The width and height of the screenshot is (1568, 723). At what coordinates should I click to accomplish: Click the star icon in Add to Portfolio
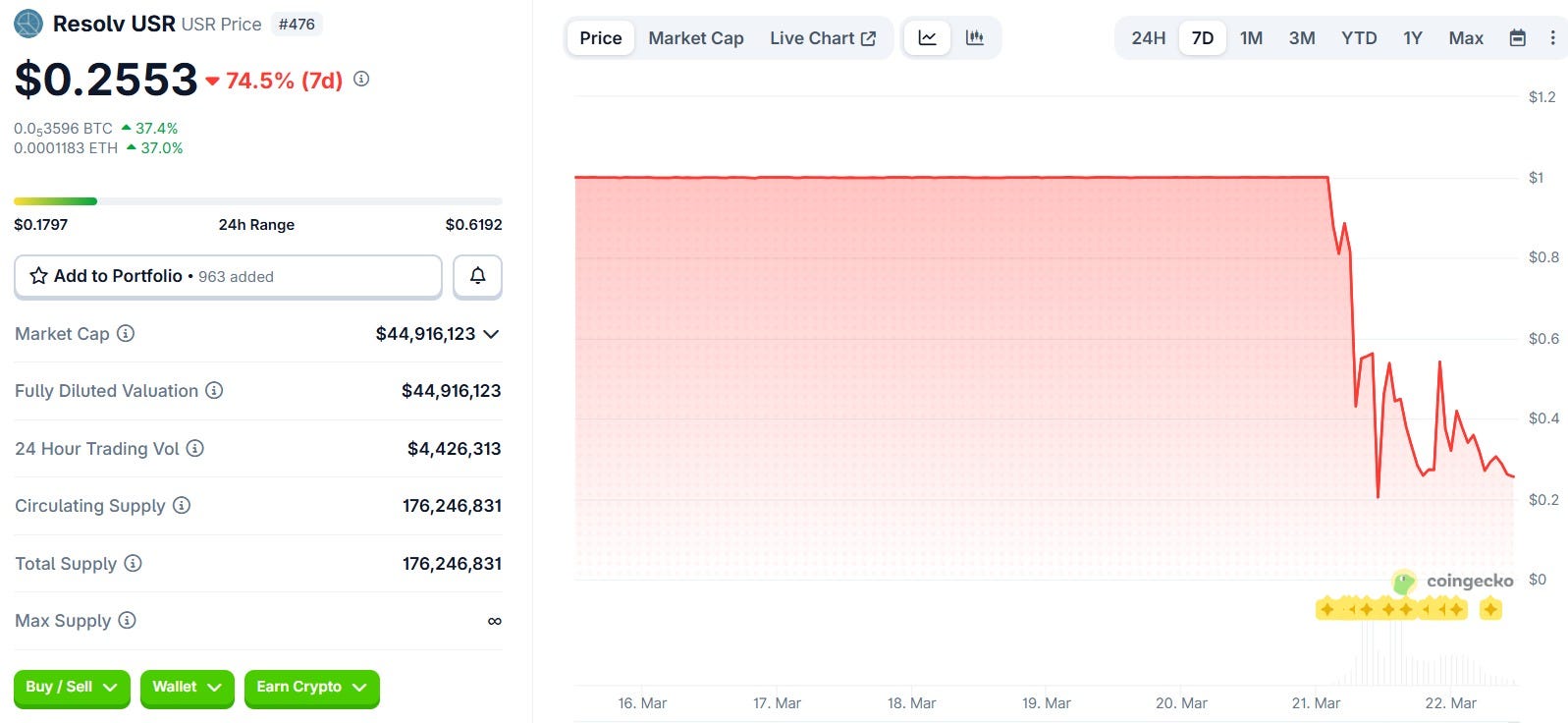click(38, 276)
